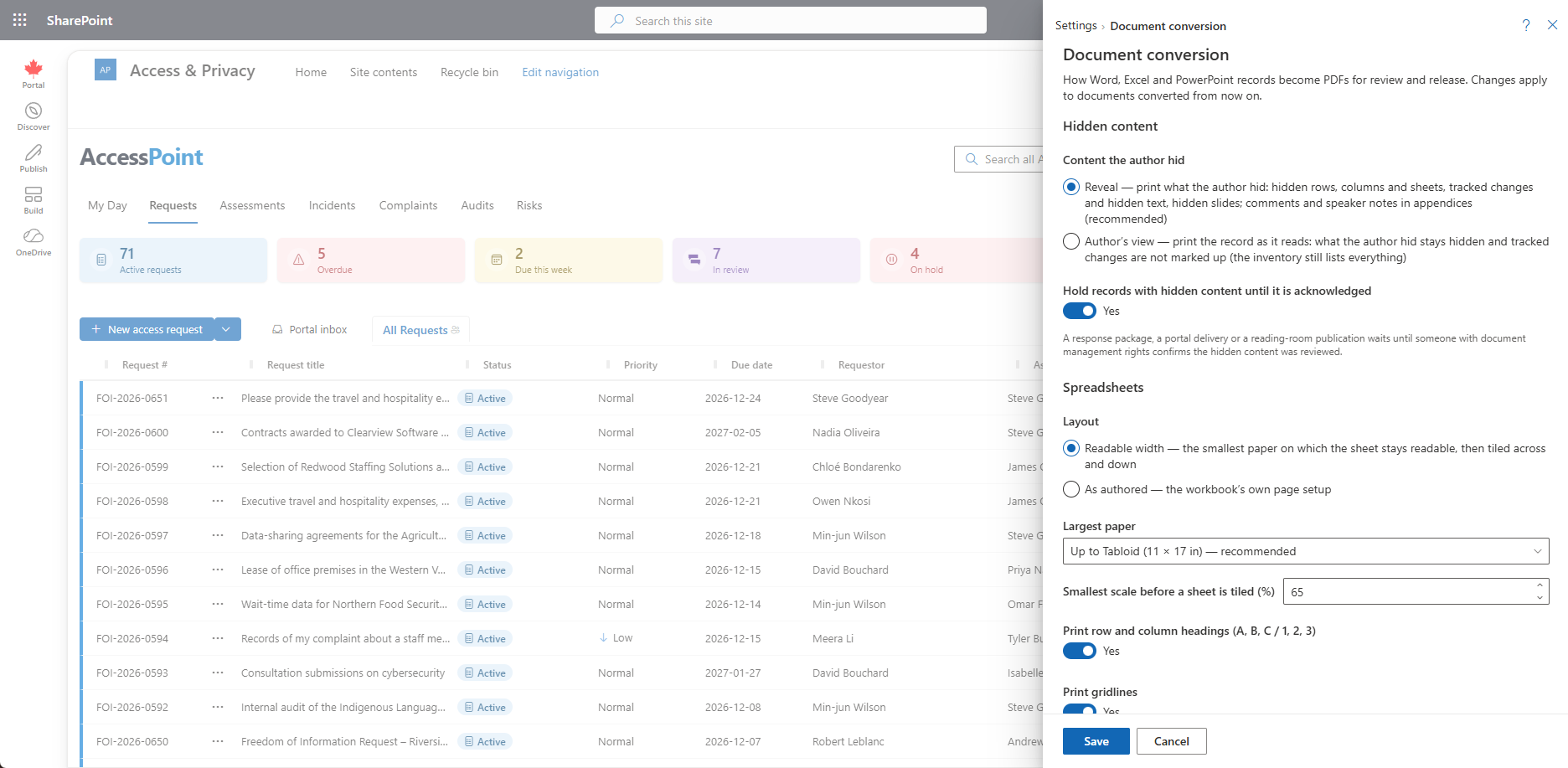Open the Portal maple leaf icon
The width and height of the screenshot is (1568, 768).
(x=34, y=68)
